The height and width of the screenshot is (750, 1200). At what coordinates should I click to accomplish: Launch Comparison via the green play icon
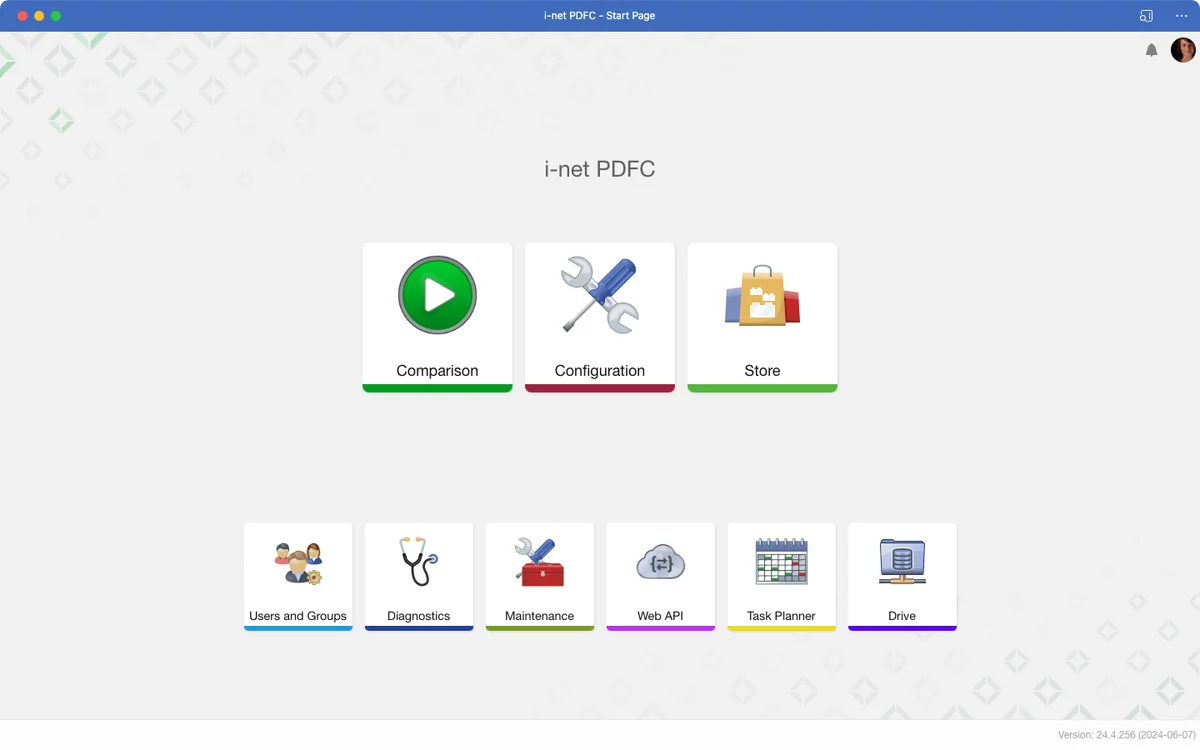tap(437, 295)
